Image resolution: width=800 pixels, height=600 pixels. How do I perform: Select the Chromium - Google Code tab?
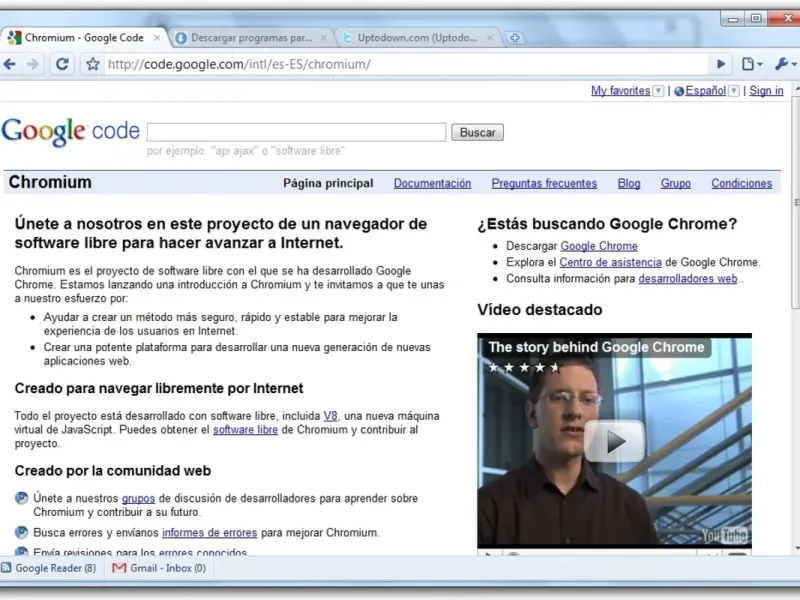[83, 38]
